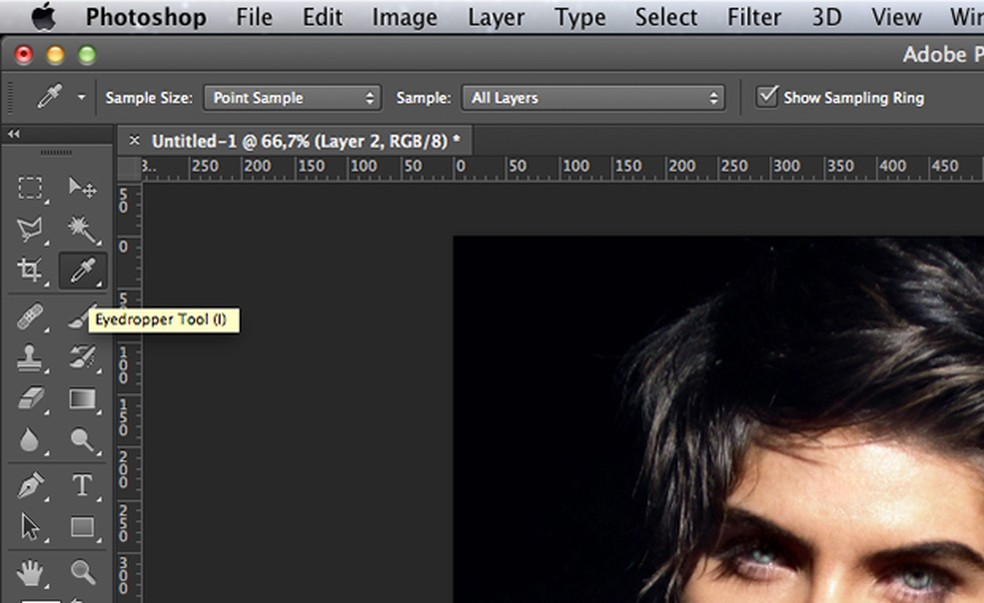Screen dimensions: 984x603
Task: Collapse the toolbox with double arrows
Action: (x=14, y=134)
